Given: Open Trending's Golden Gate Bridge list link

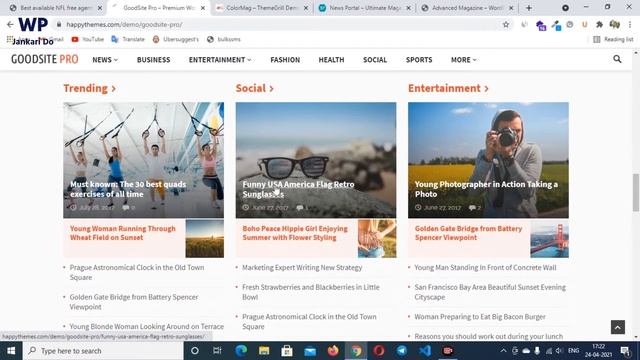Looking at the screenshot, I should 134,302.
